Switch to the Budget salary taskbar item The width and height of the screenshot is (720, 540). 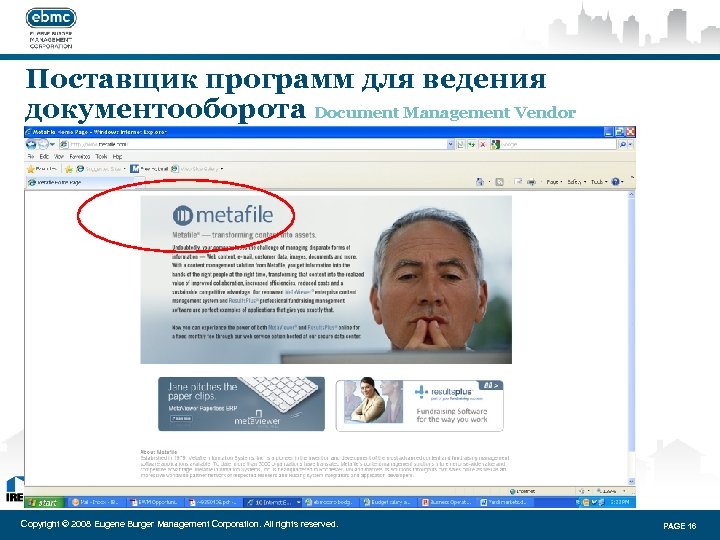pyautogui.click(x=388, y=502)
